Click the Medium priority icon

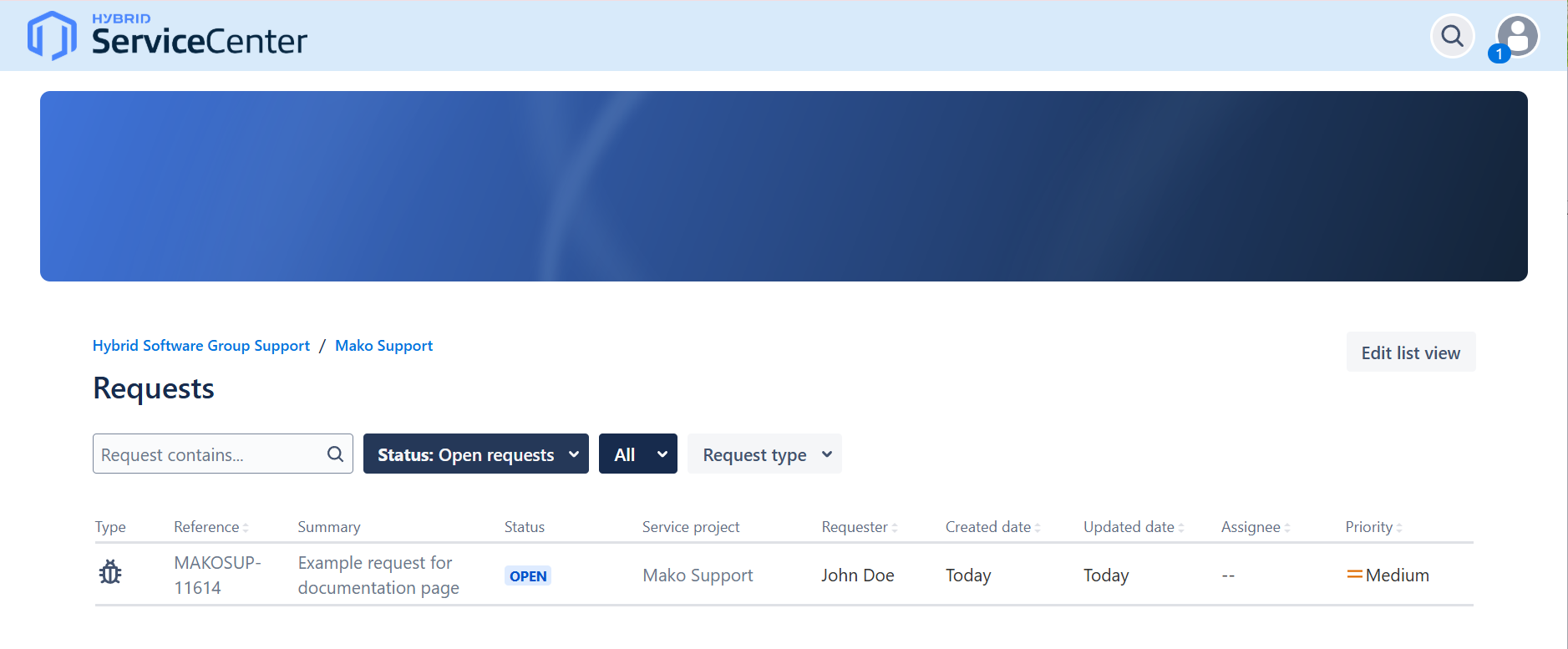click(1354, 575)
